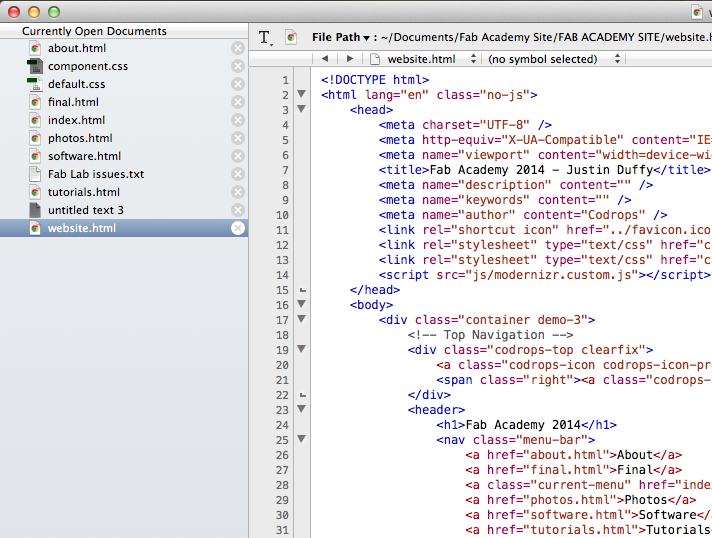Open the text options T icon
Image resolution: width=712 pixels, height=538 pixels.
(265, 38)
